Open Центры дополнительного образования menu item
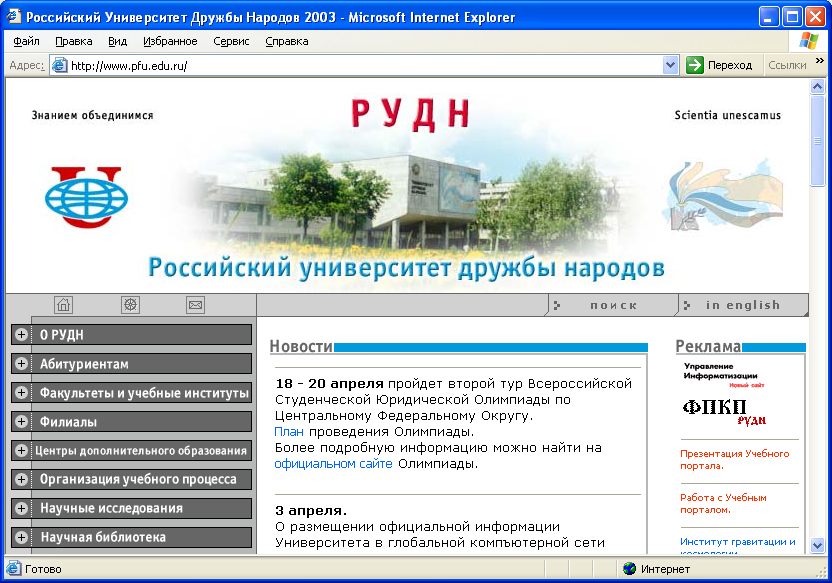832x583 pixels. coord(141,450)
